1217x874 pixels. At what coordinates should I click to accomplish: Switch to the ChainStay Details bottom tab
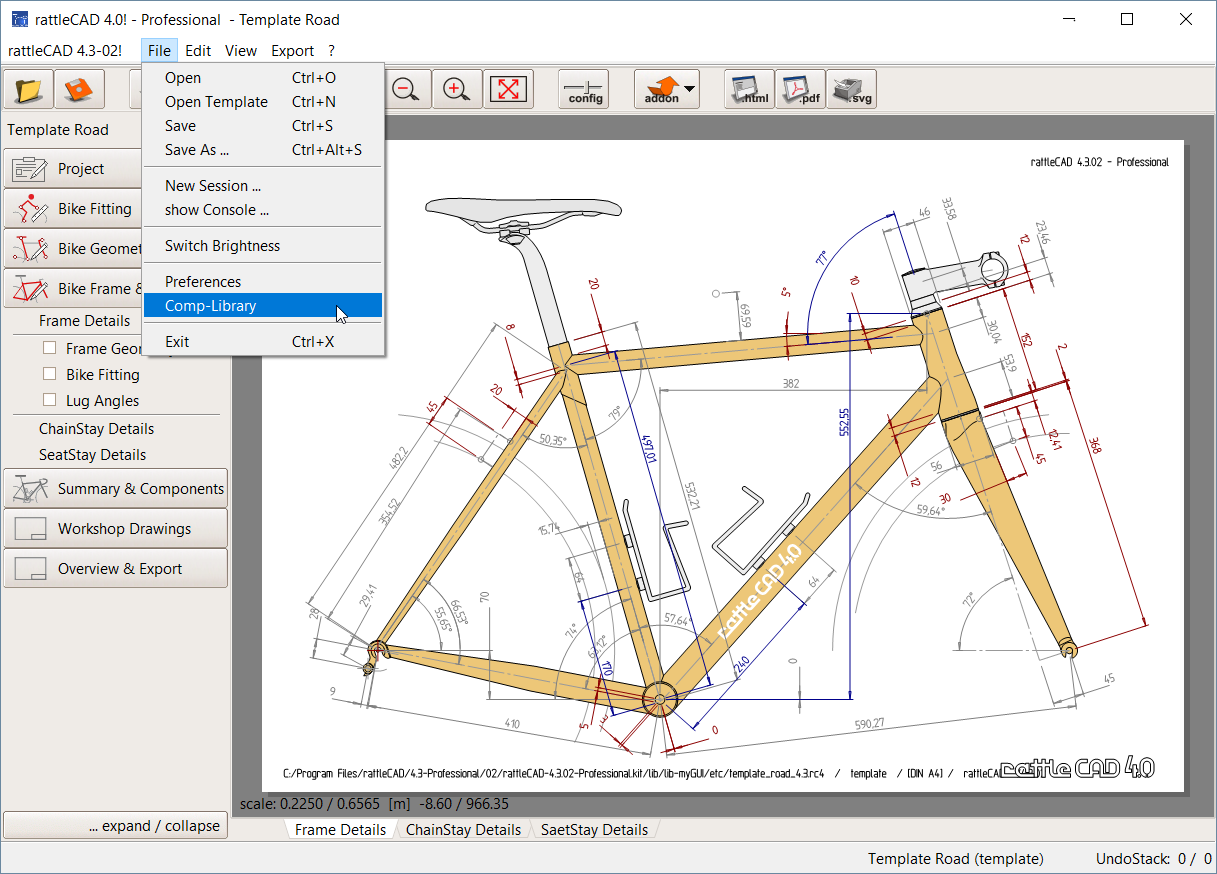(x=463, y=829)
